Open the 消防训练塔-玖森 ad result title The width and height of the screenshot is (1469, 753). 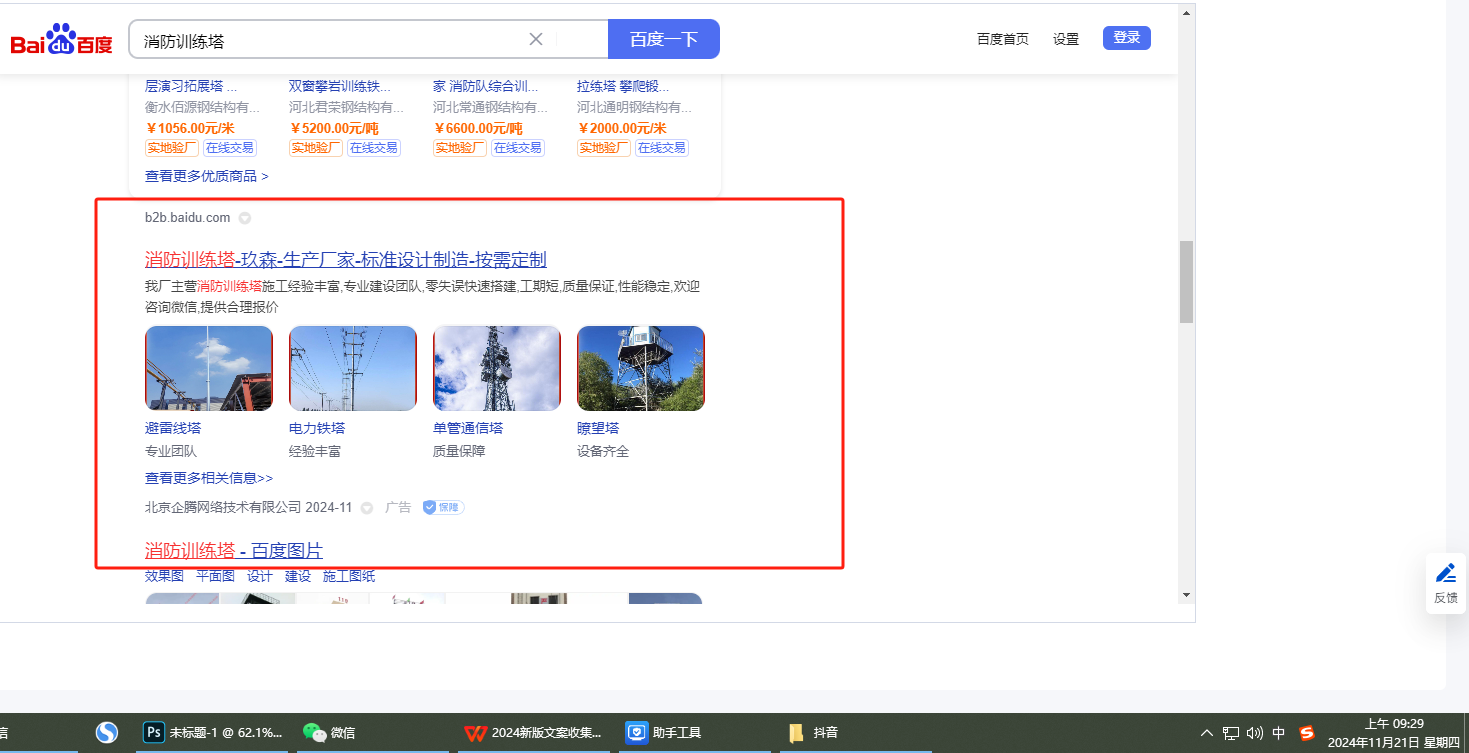[x=345, y=260]
